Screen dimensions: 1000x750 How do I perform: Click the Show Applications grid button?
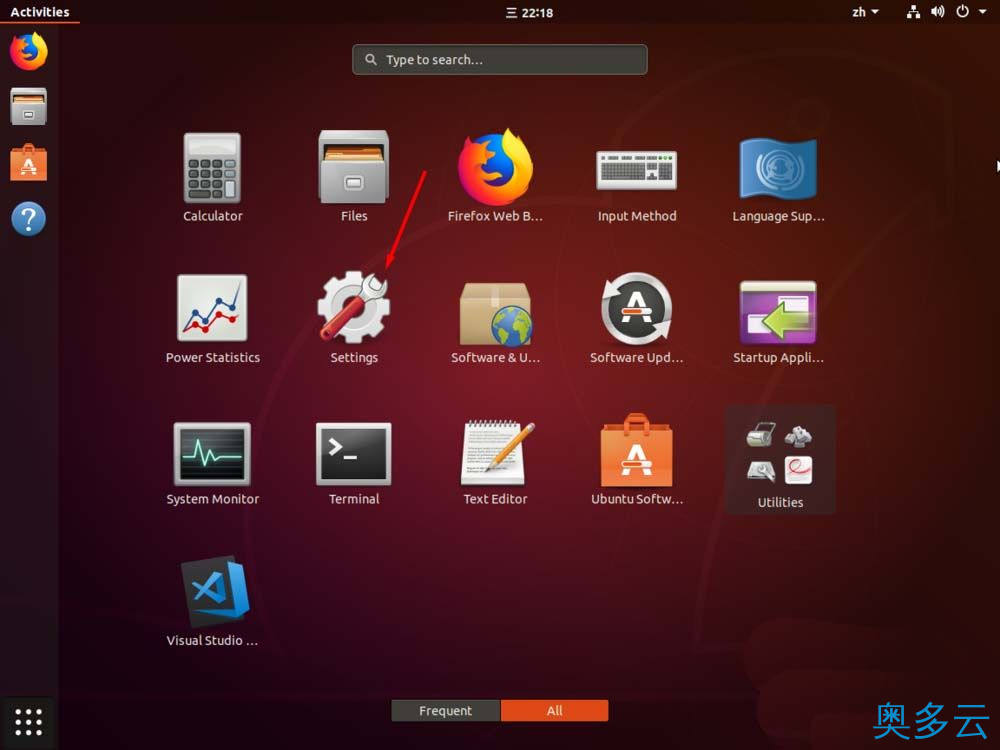29,722
